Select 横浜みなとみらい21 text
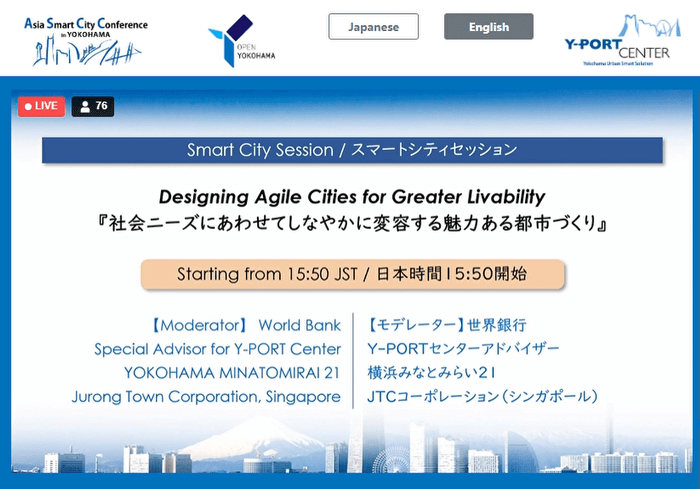The image size is (700, 489). click(431, 373)
